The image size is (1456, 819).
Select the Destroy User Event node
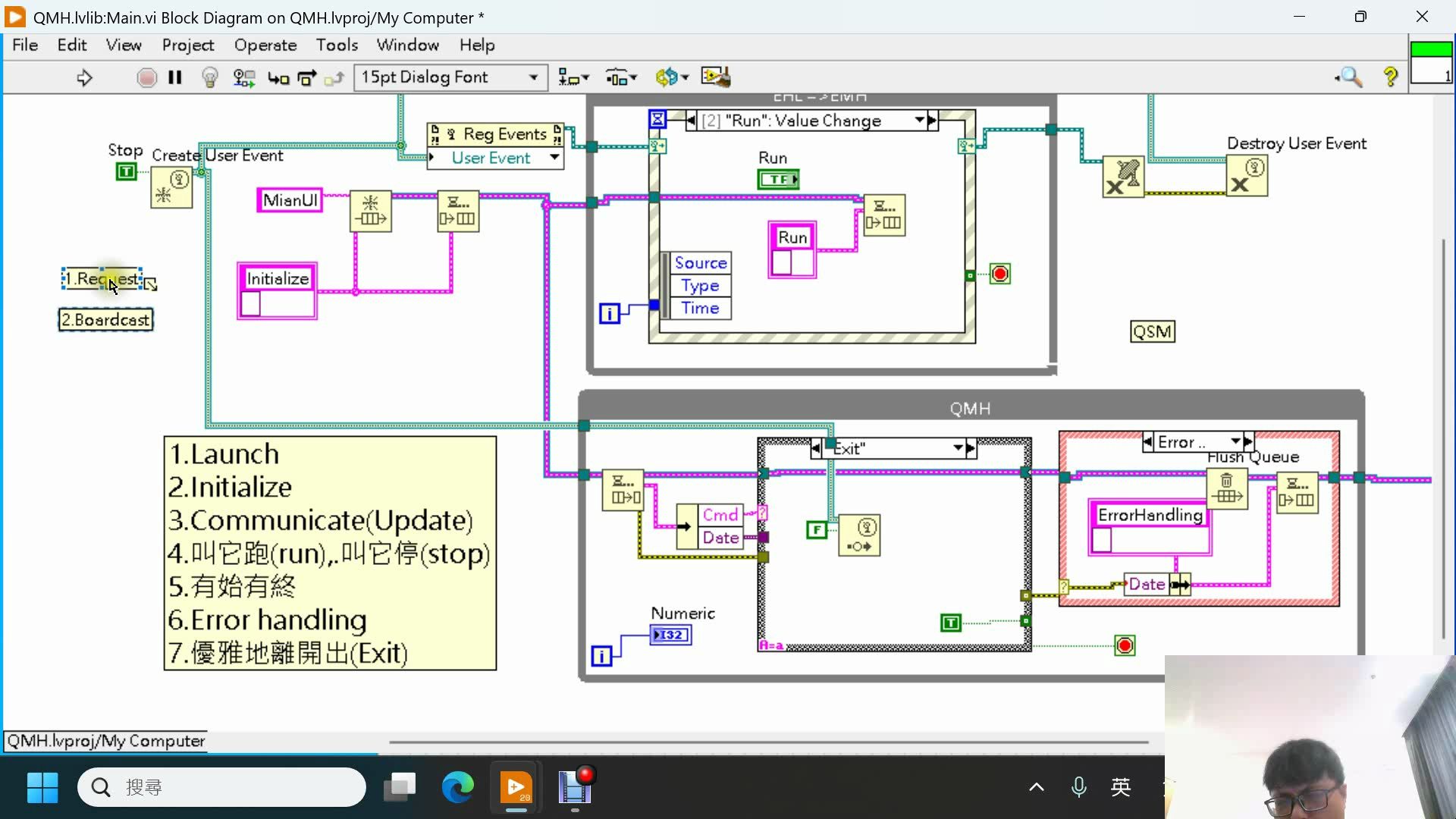coord(1247,177)
